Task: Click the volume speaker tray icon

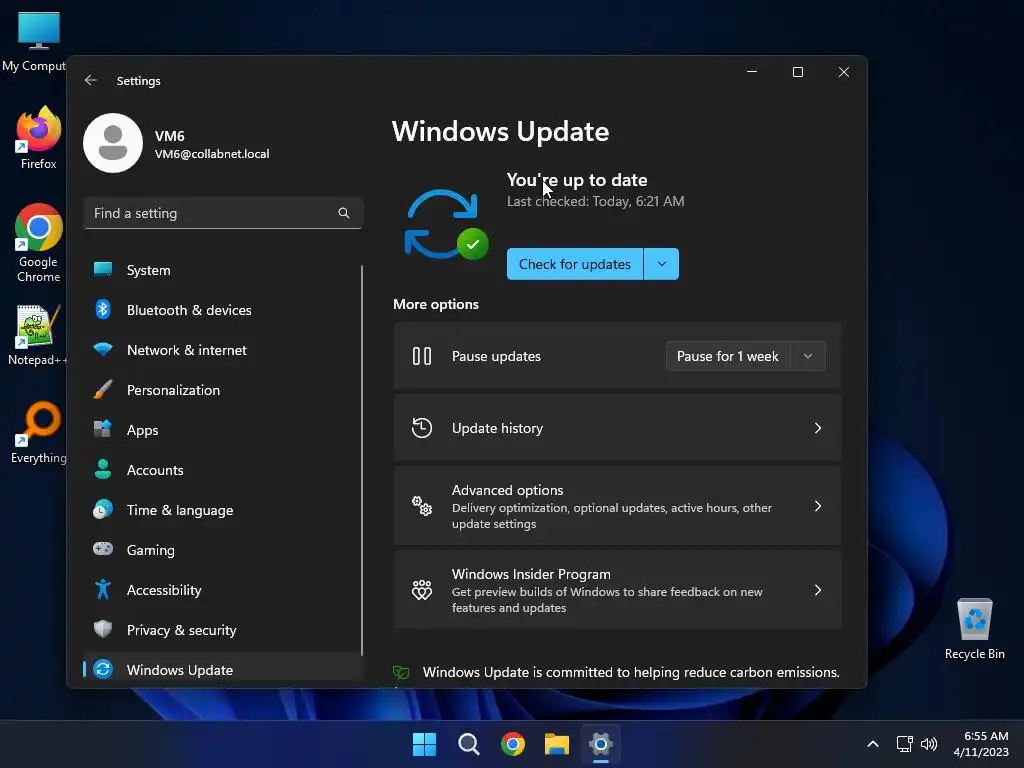Action: [x=929, y=744]
